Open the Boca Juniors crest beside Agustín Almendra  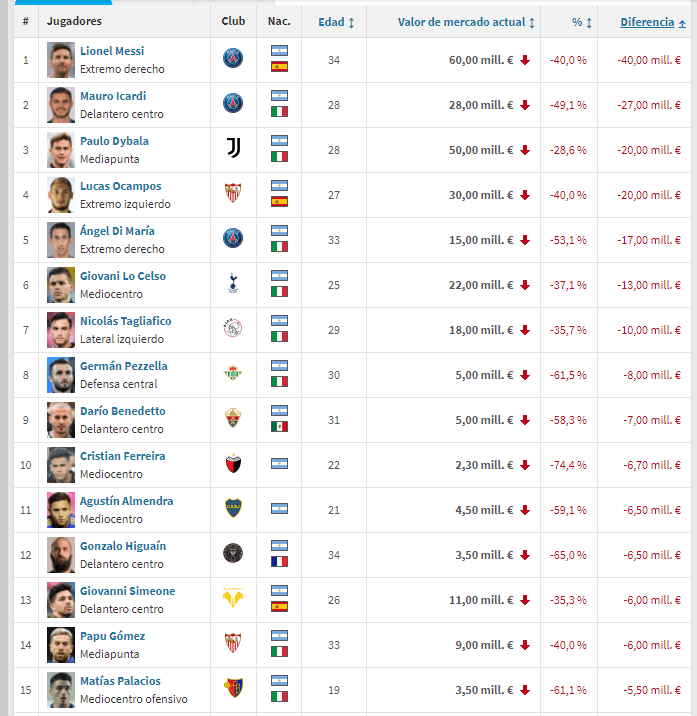tap(233, 509)
